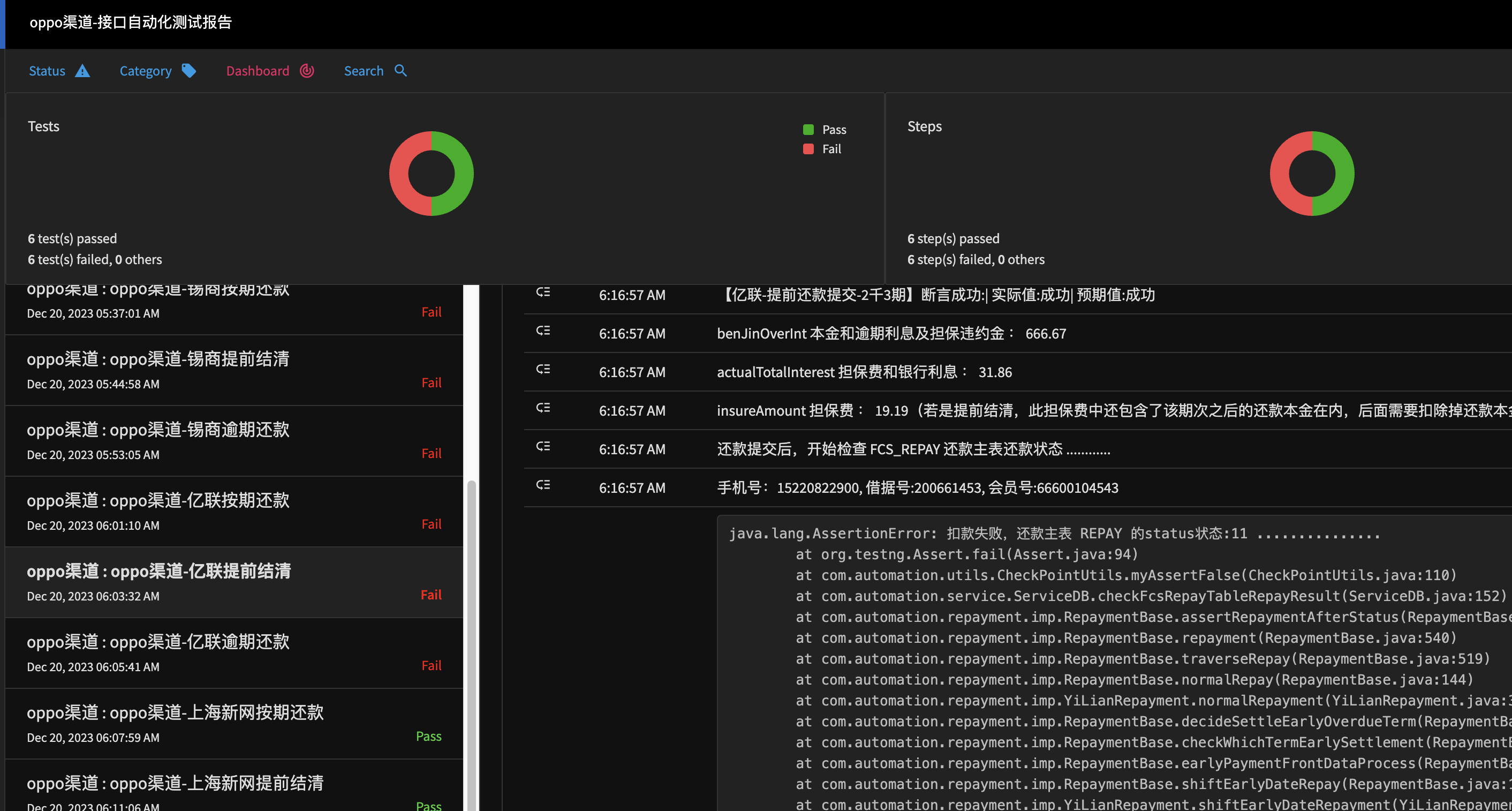1512x811 pixels.
Task: Click the RepaymentBase.traverseRepay trace line
Action: [x=1143, y=659]
